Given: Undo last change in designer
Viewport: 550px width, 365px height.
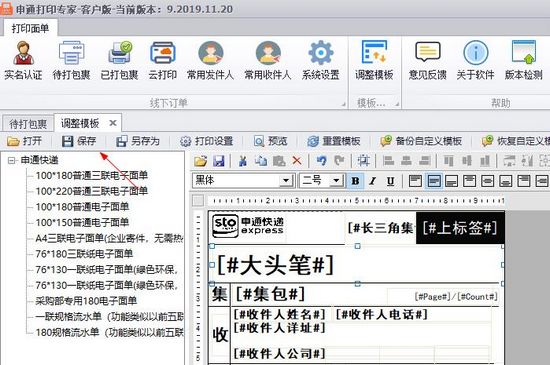Looking at the screenshot, I should pyautogui.click(x=321, y=161).
